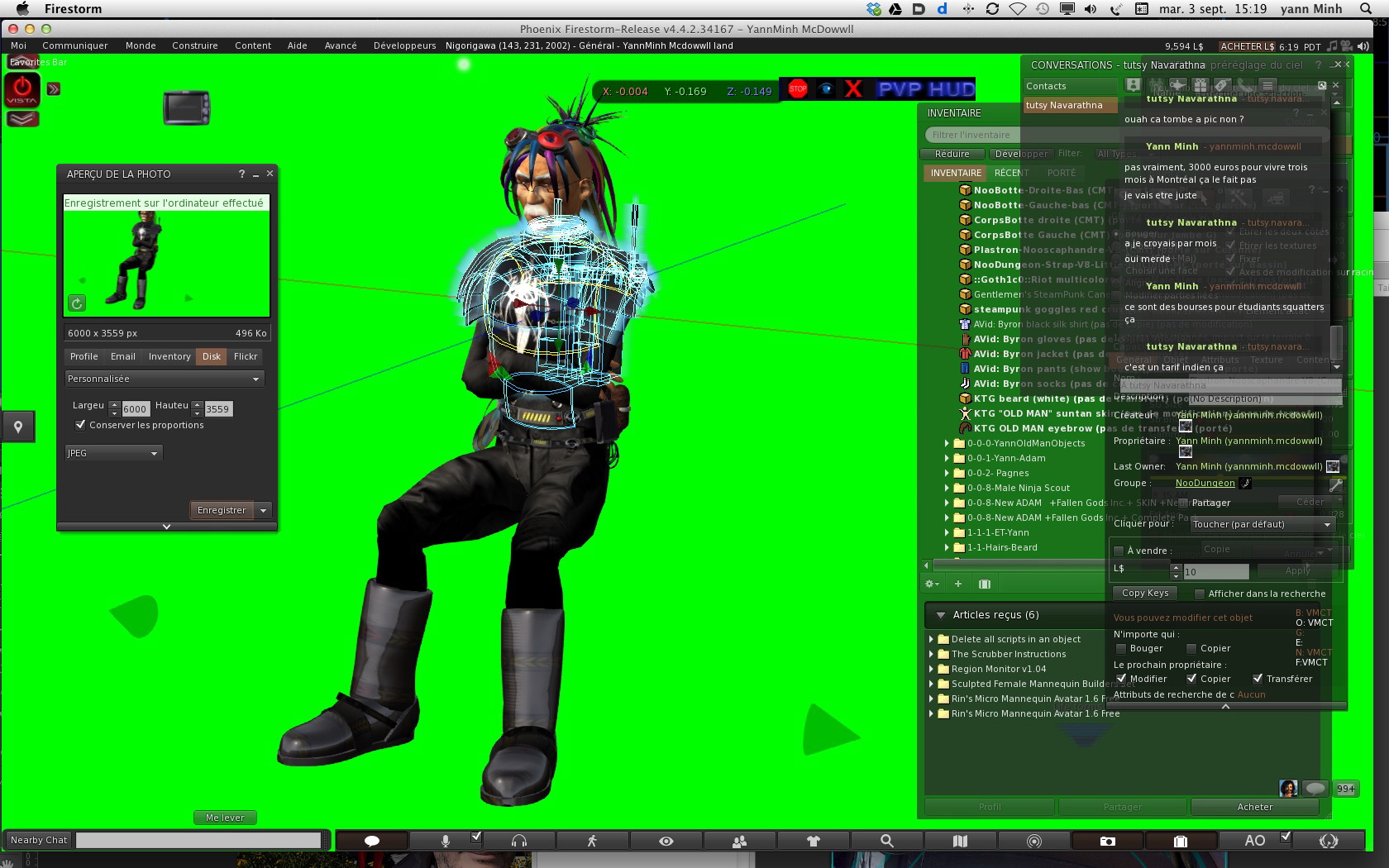Toggle Afficher dans la recherche checkbox
This screenshot has width=1389, height=868.
[1200, 594]
